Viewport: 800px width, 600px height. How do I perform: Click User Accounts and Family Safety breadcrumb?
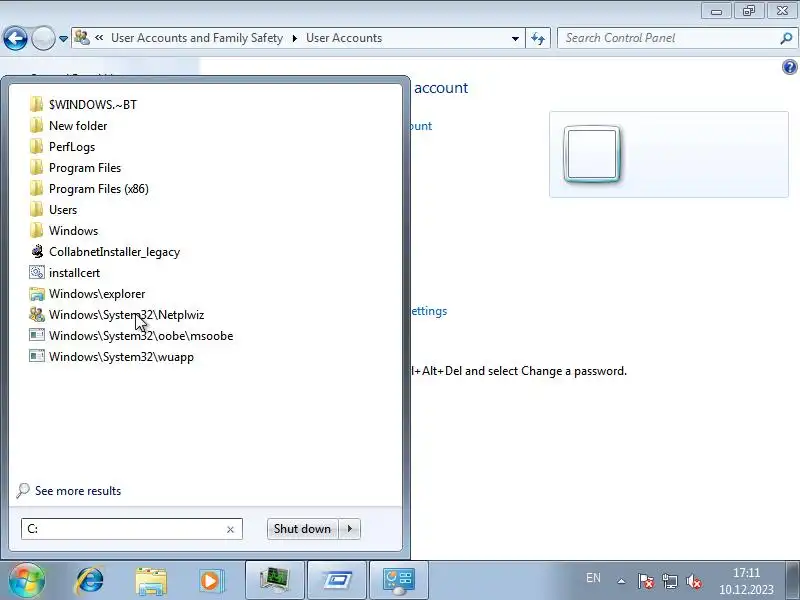[197, 38]
